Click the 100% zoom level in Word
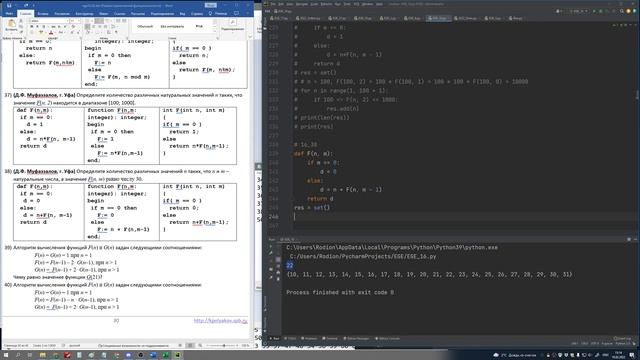640x360 pixels. (245, 346)
